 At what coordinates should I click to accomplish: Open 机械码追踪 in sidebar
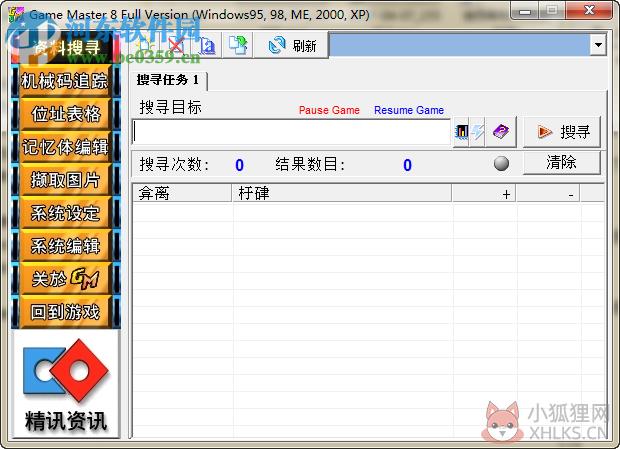click(x=65, y=81)
